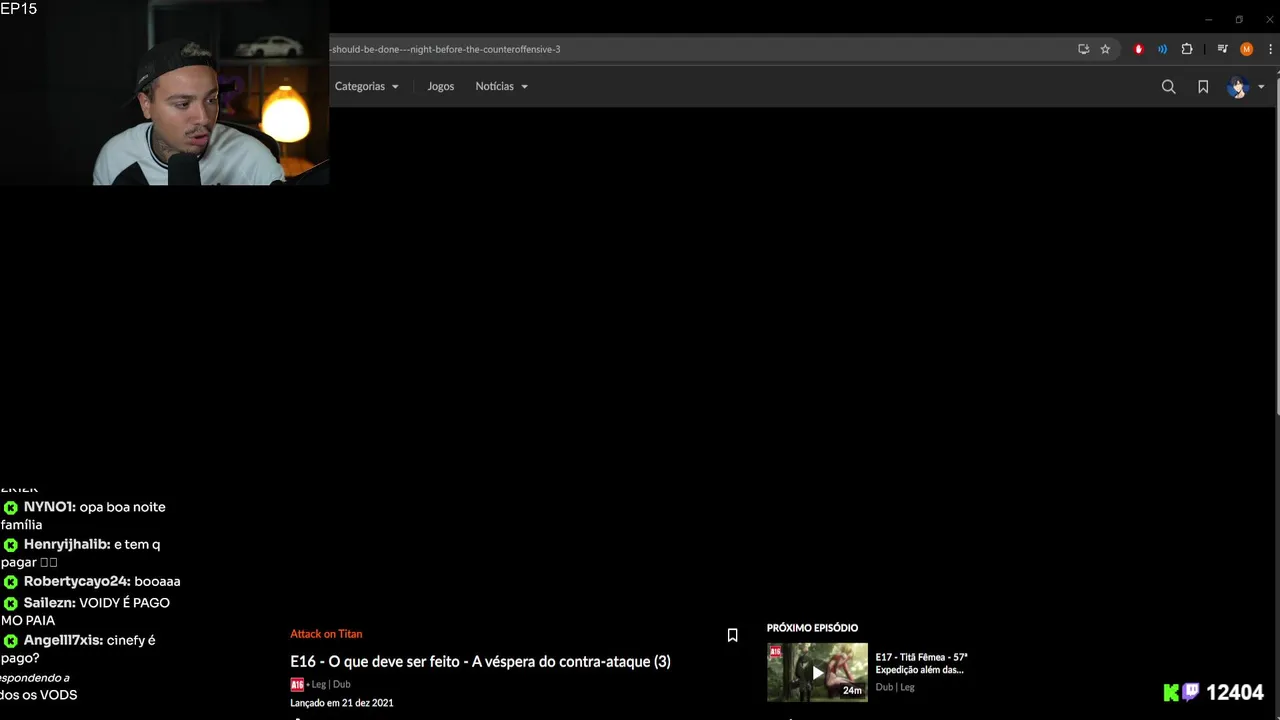Viewport: 1280px width, 720px height.
Task: Play next episode E17 thumbnail
Action: pyautogui.click(x=817, y=672)
